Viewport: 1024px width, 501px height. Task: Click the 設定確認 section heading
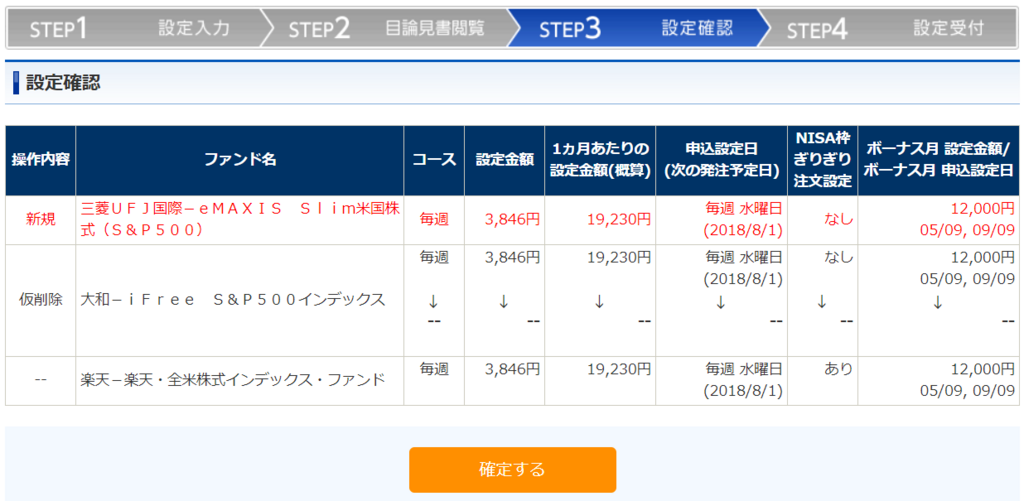click(x=63, y=84)
